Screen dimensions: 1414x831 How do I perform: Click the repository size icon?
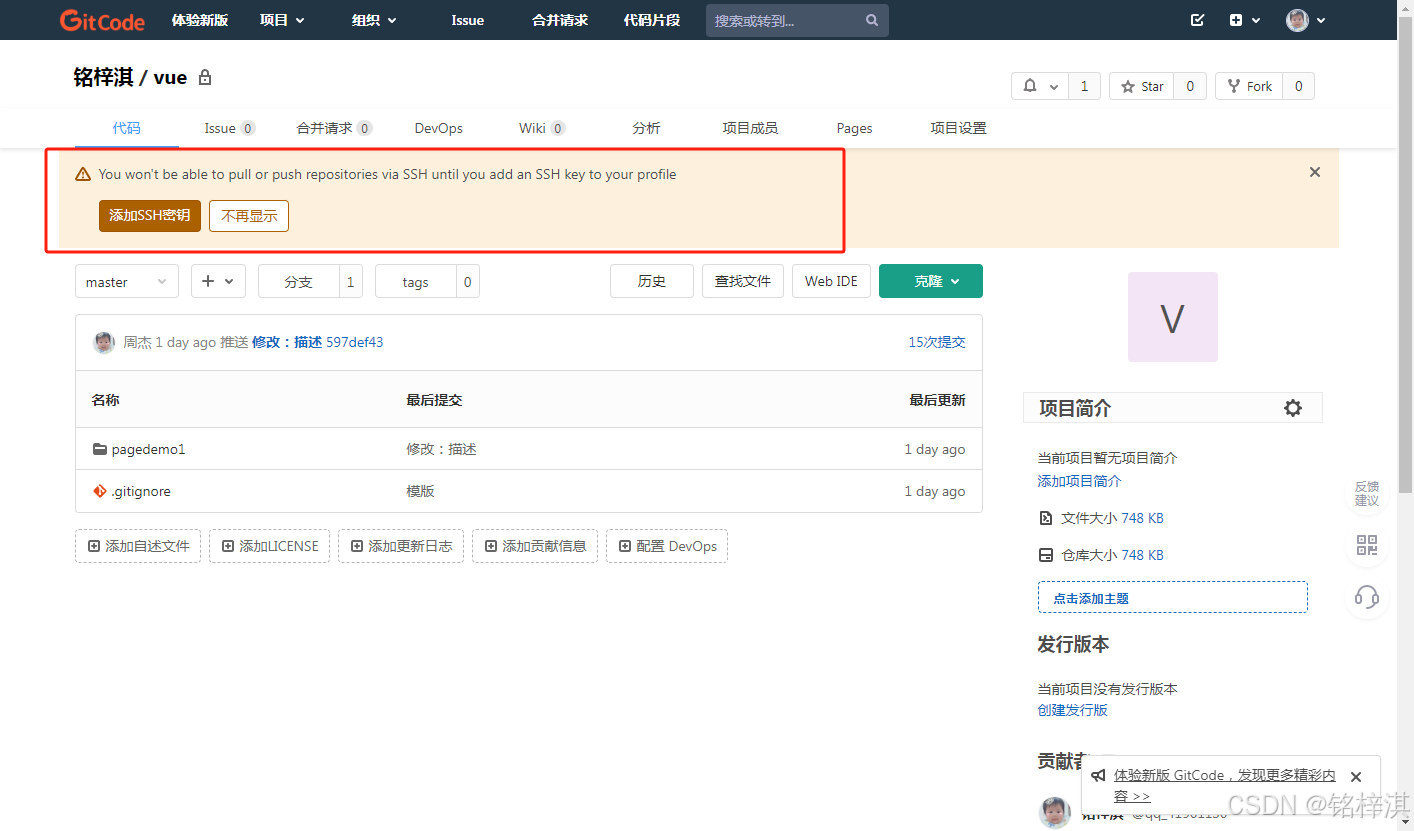coord(1046,555)
